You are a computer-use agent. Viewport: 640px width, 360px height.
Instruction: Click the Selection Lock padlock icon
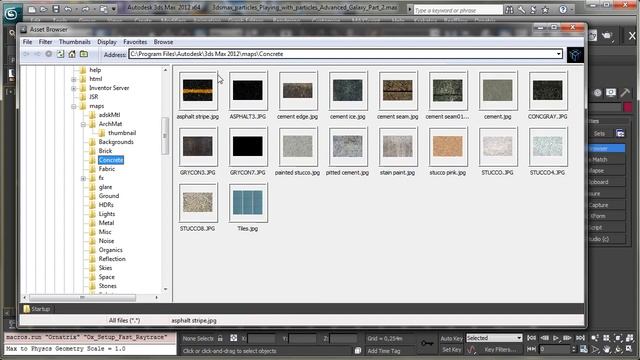coord(220,338)
